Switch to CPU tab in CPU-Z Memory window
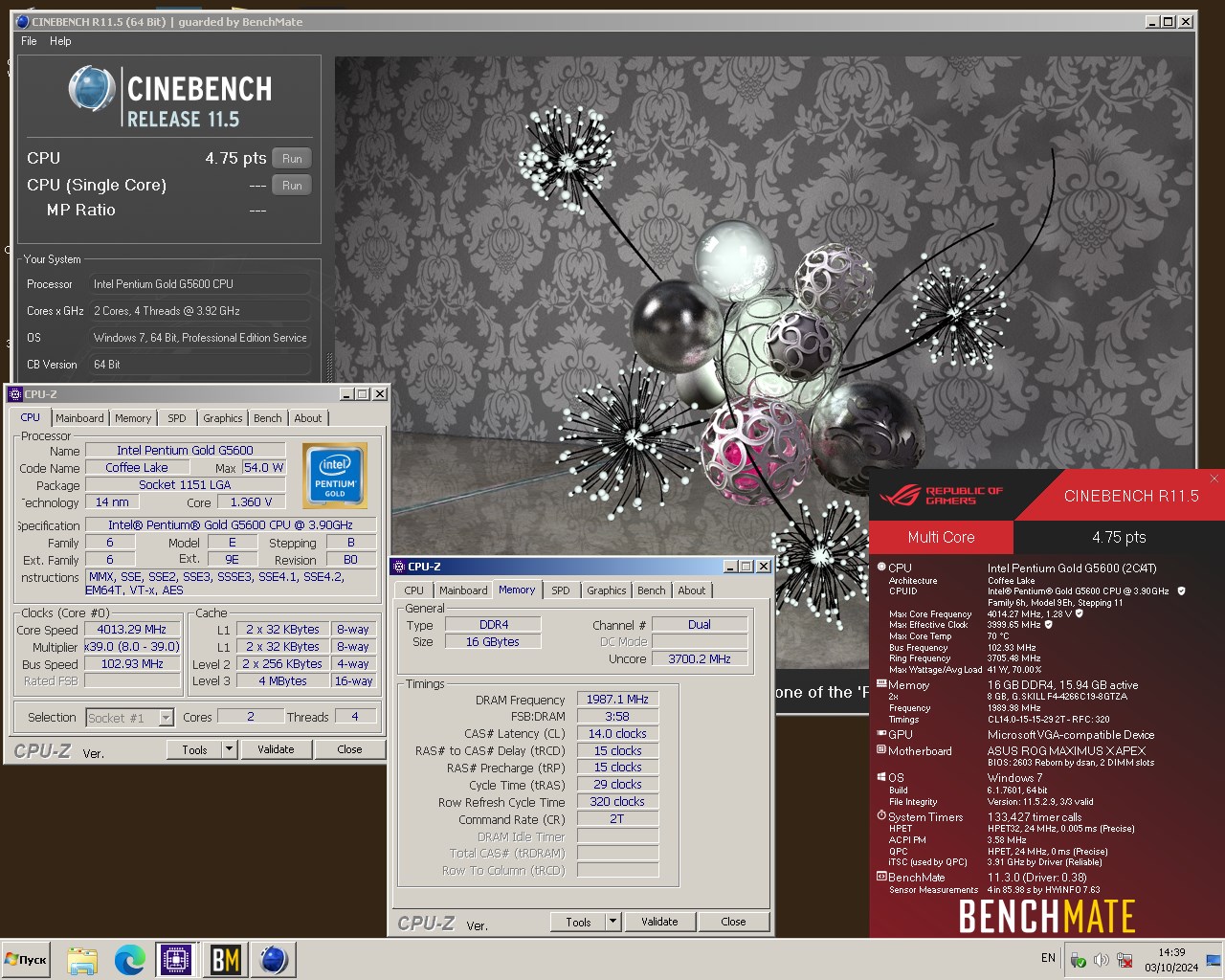 414,590
